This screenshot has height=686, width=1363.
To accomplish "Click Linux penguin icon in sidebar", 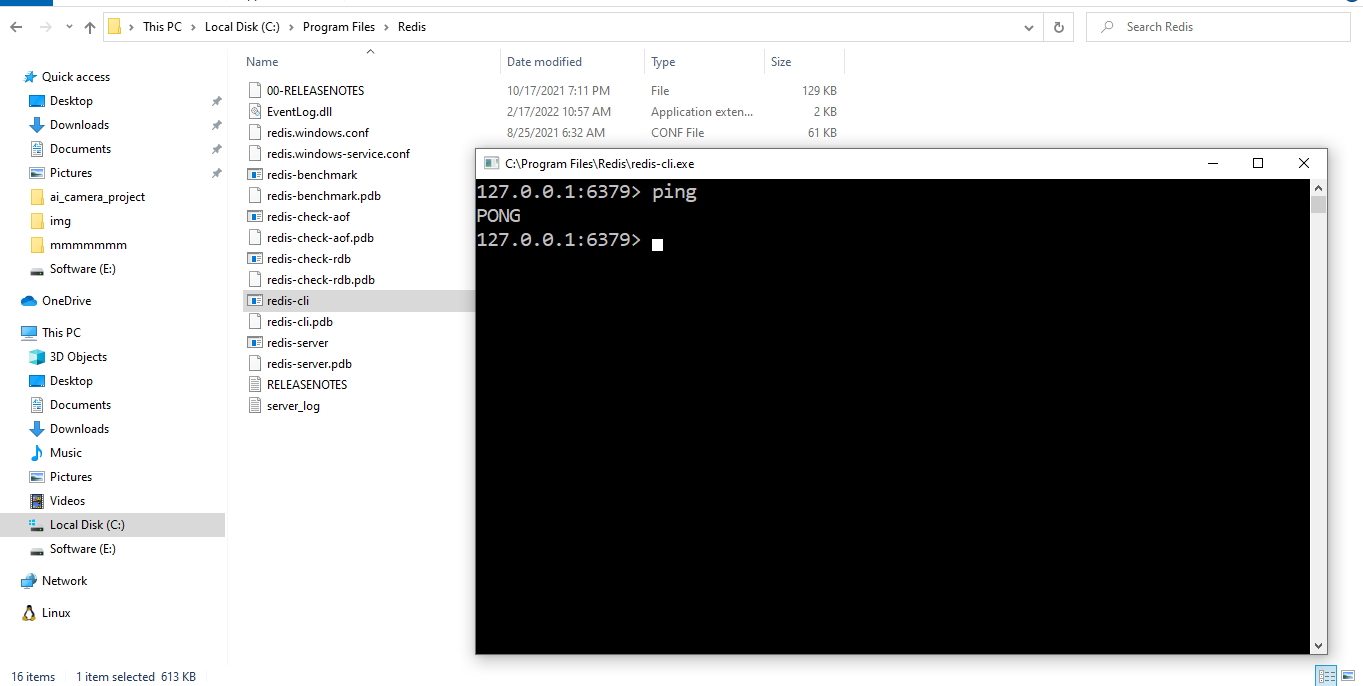I will tap(29, 613).
